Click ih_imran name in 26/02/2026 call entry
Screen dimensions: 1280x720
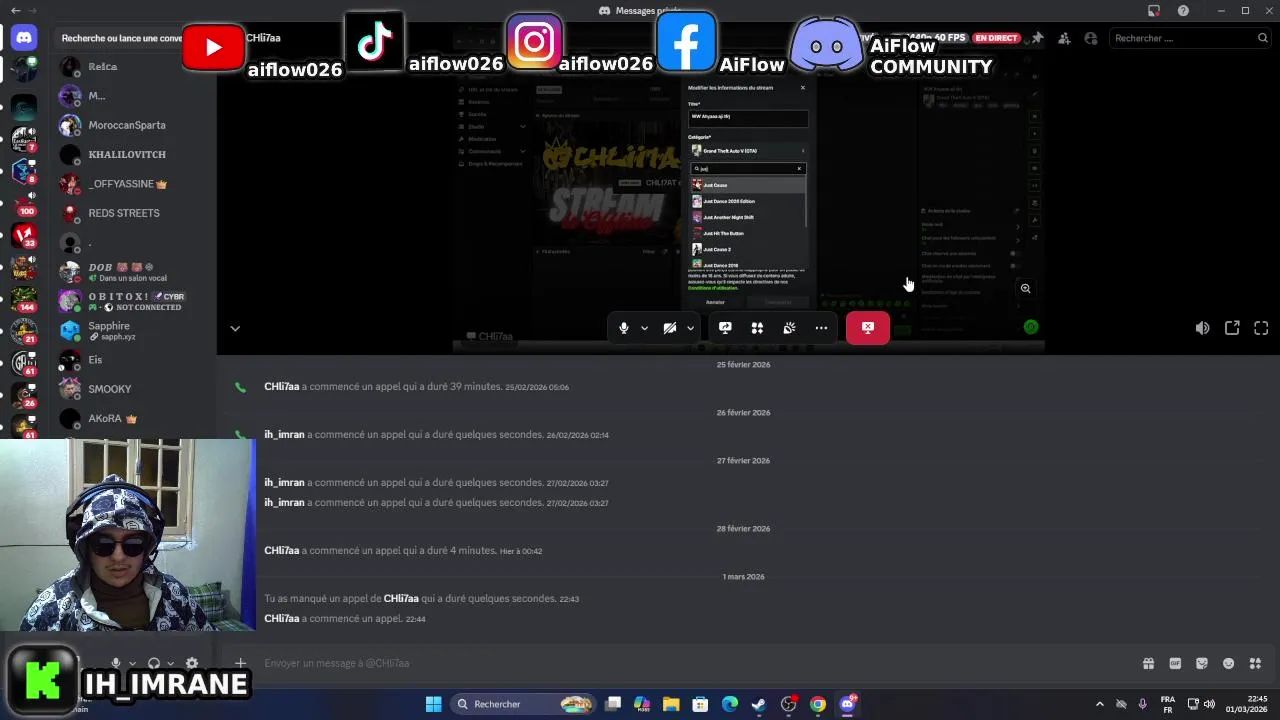(284, 434)
